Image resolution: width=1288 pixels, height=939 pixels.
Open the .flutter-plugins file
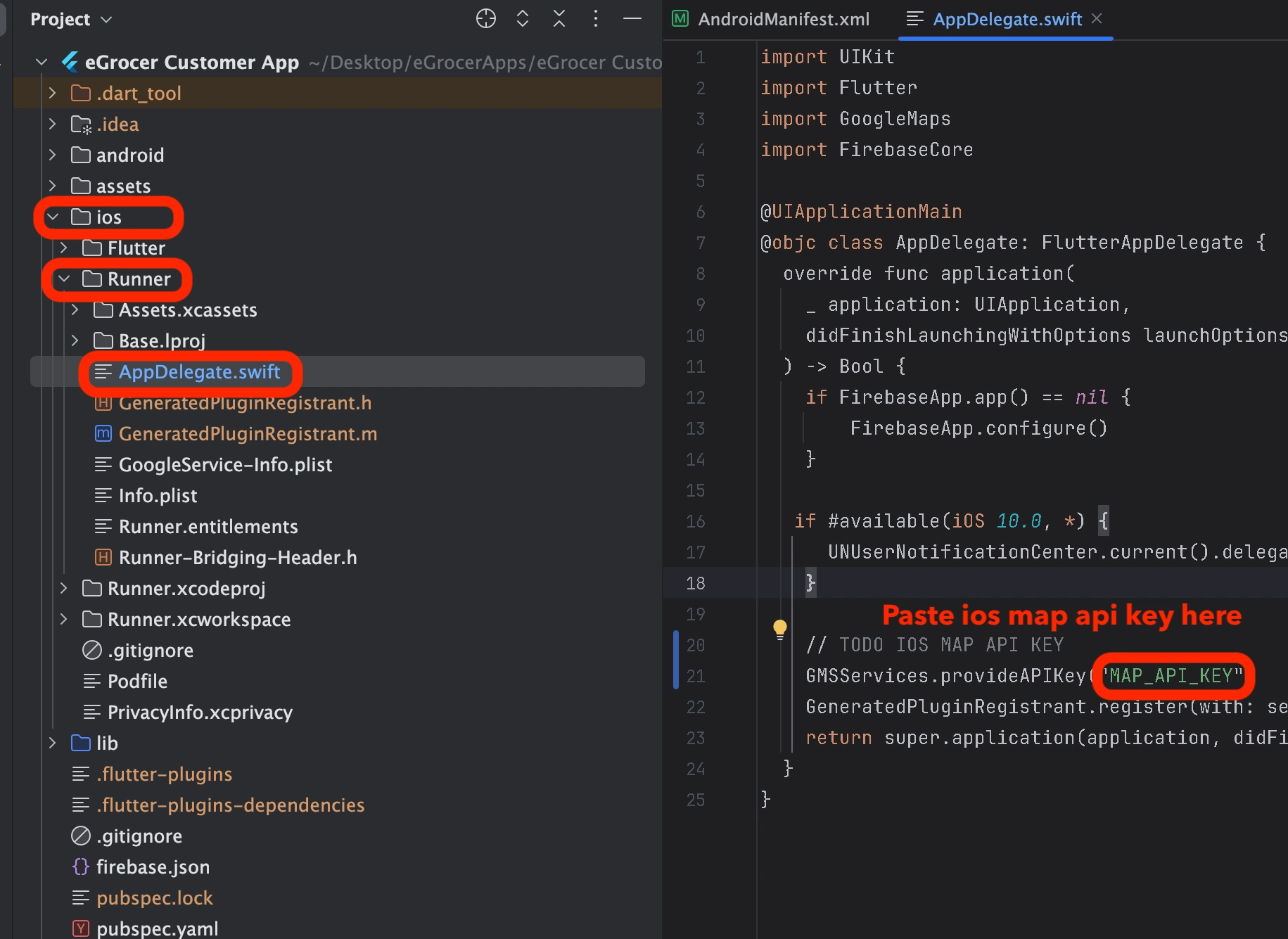click(164, 774)
